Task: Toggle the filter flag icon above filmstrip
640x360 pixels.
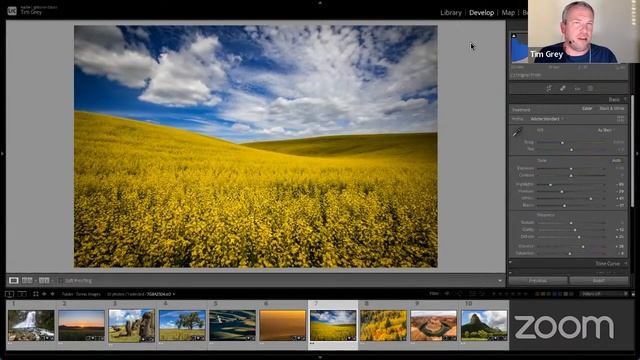Action: 447,293
